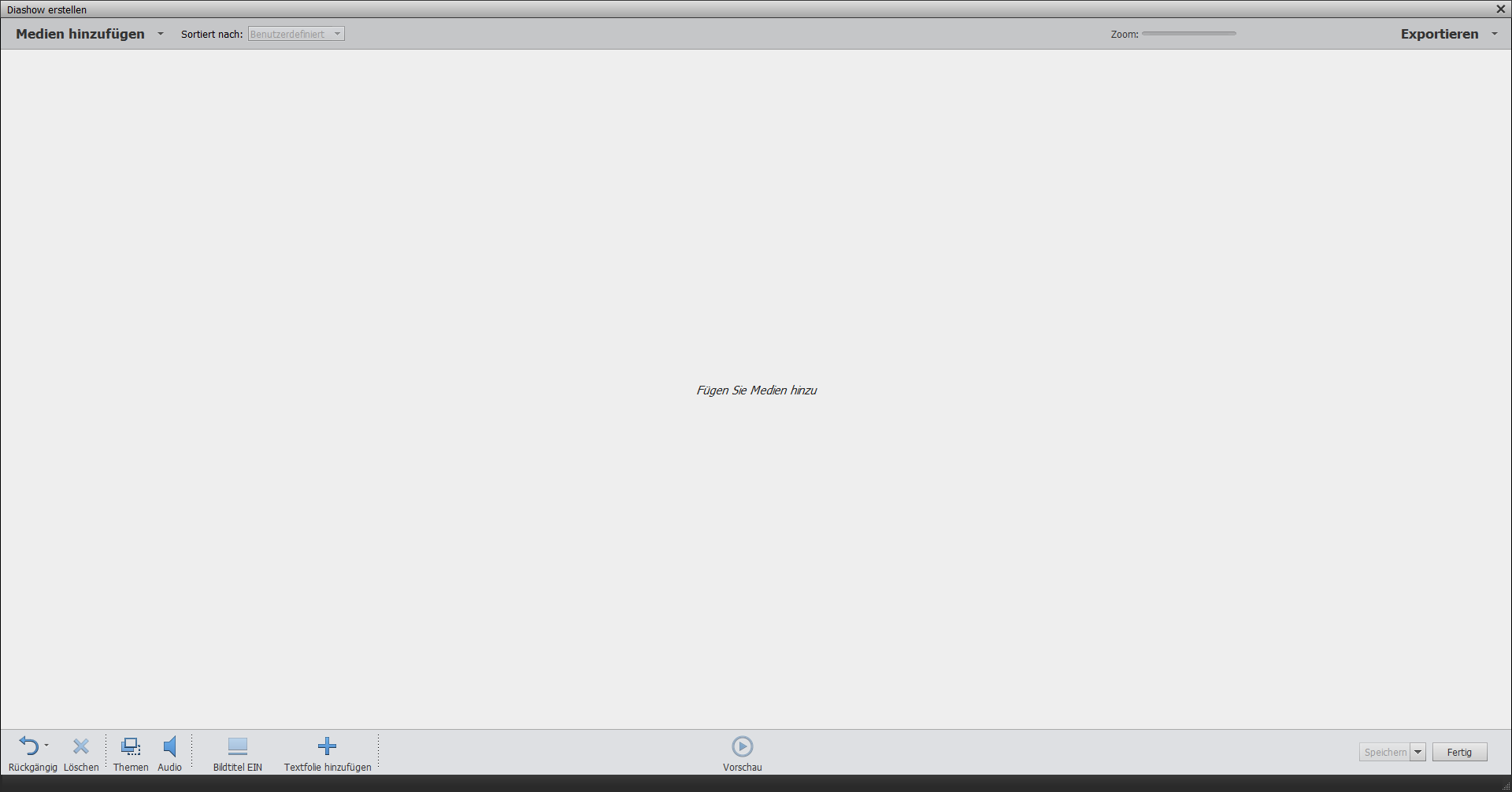Expand the arrow next to Medien hinzufügen
Viewport: 1512px width, 792px height.
[x=161, y=34]
